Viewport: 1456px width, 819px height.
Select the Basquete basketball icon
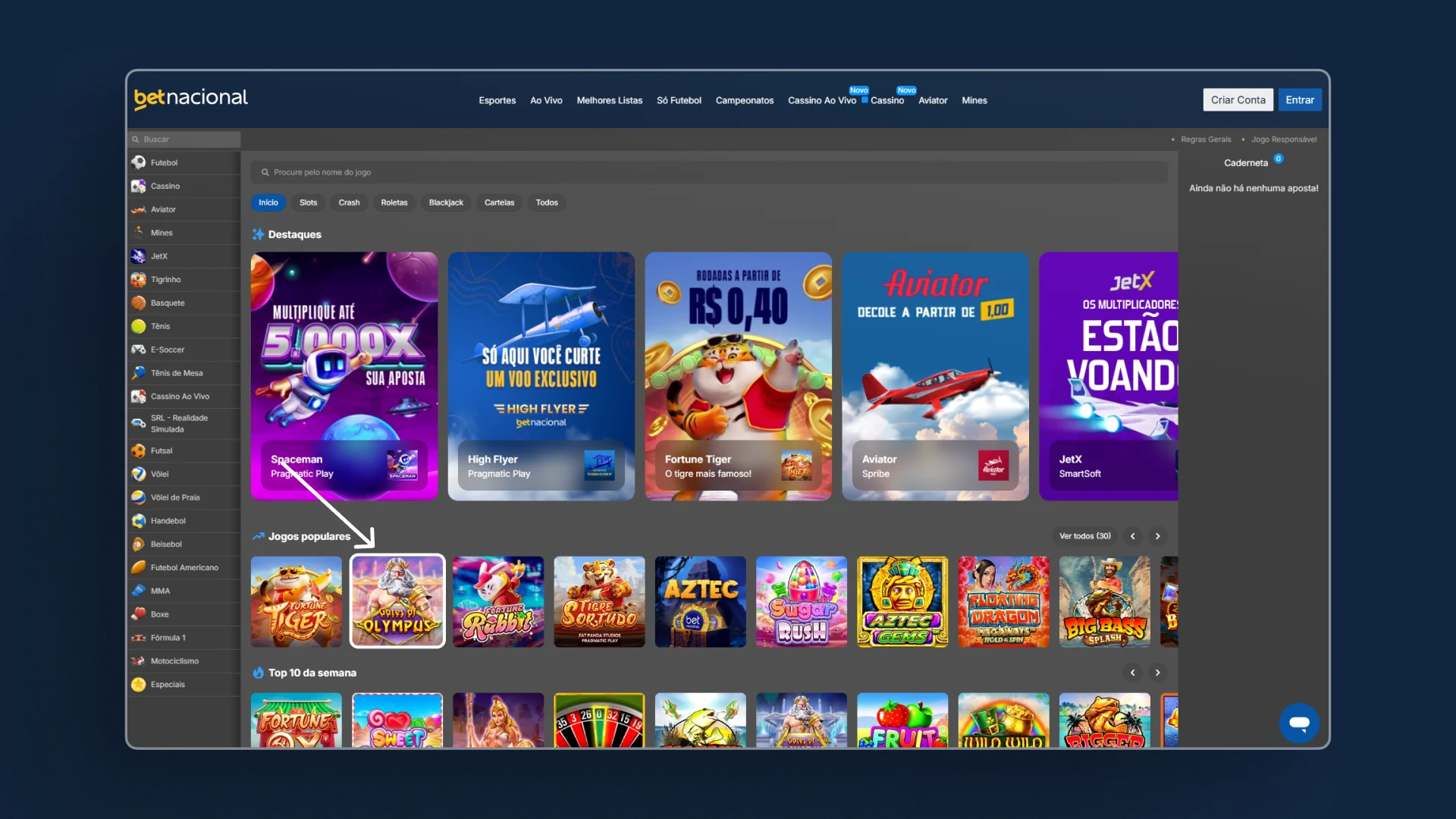tap(139, 303)
